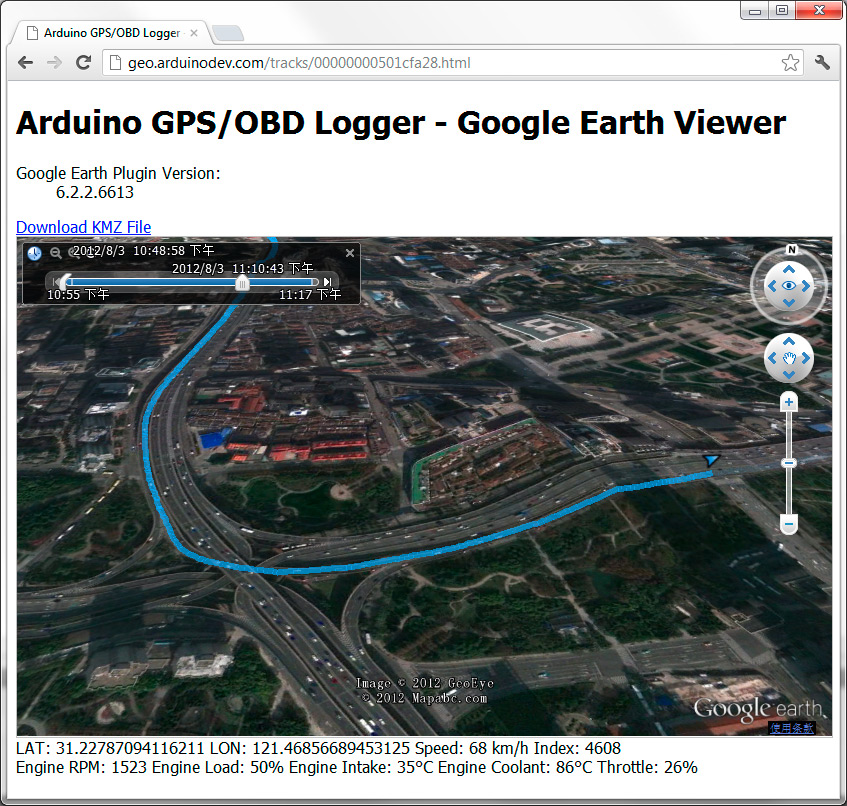Rotate view left with look joystick
Screen dimensions: 847x806
click(772, 286)
